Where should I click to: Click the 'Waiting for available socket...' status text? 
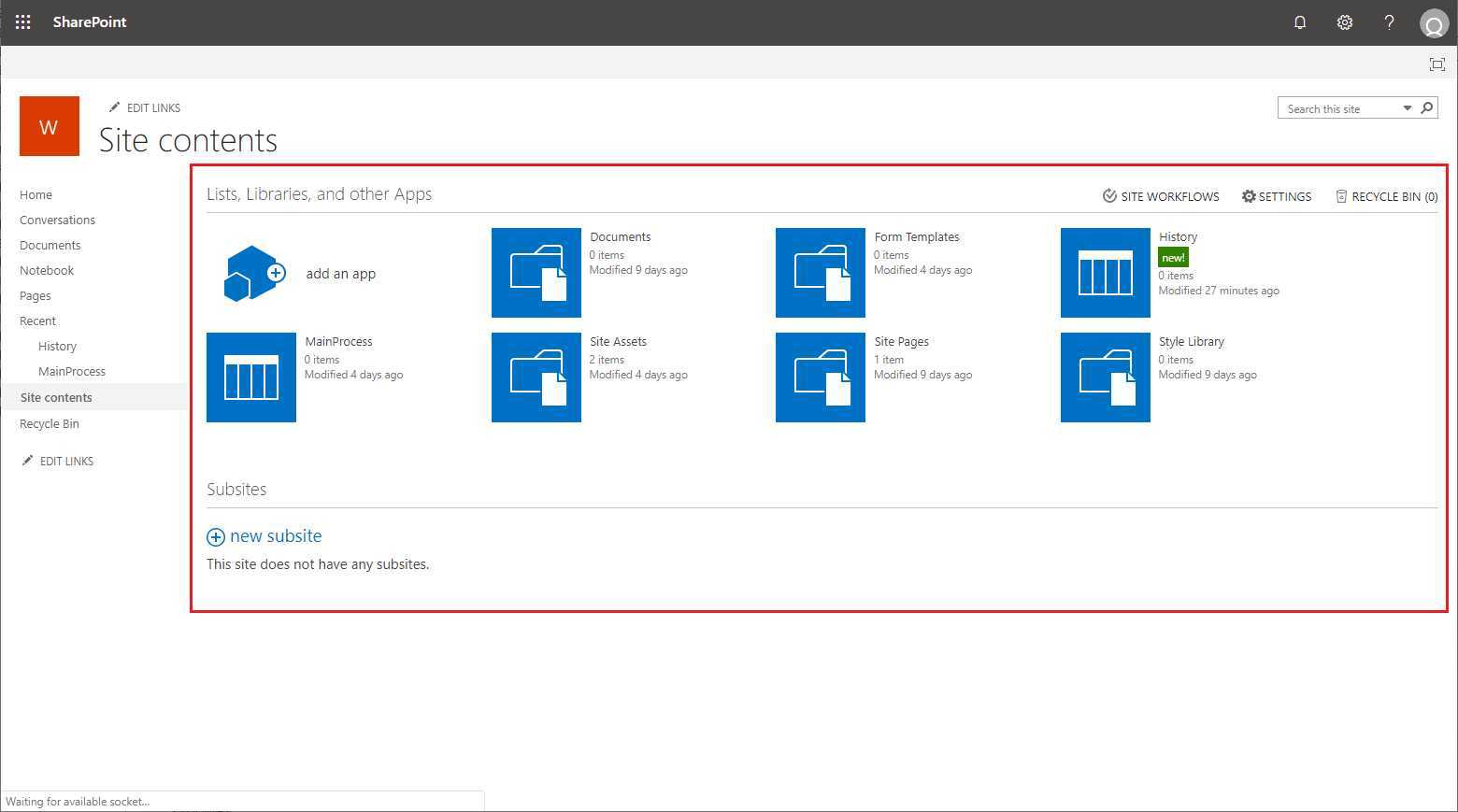tap(78, 801)
